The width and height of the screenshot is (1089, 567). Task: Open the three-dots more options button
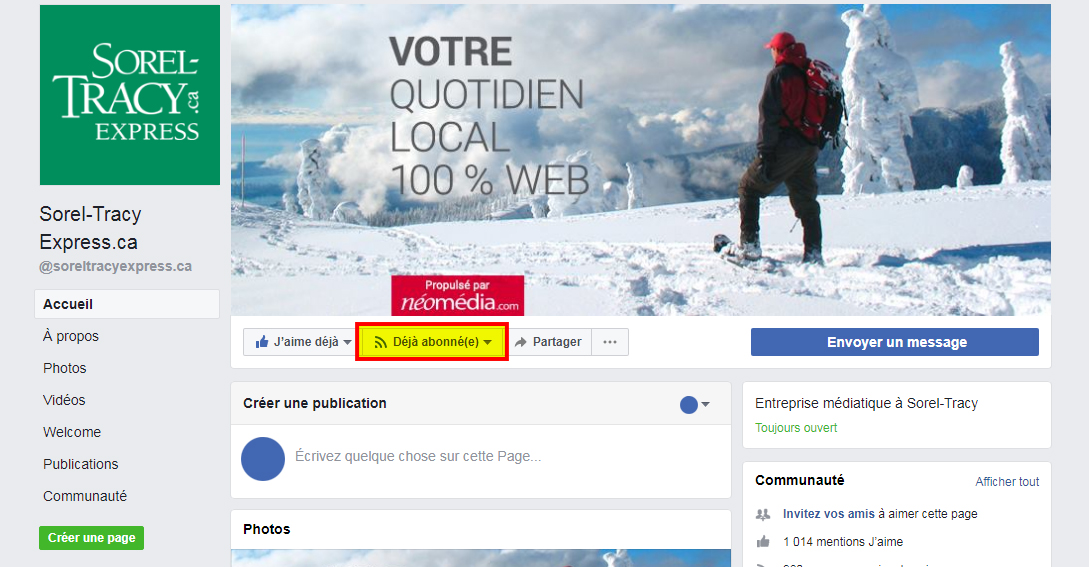click(610, 342)
